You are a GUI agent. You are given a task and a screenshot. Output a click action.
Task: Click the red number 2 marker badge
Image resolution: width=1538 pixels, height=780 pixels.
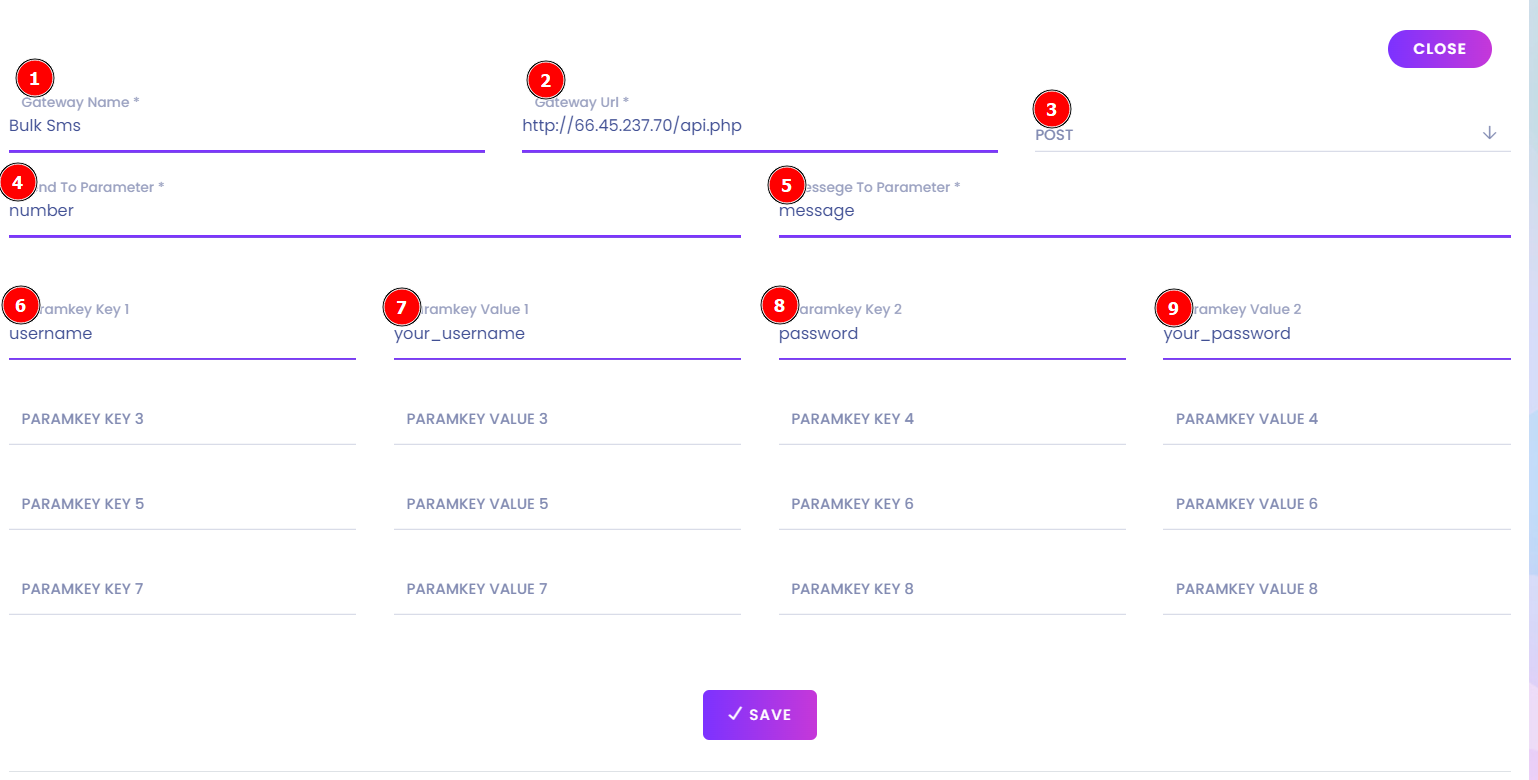click(546, 80)
